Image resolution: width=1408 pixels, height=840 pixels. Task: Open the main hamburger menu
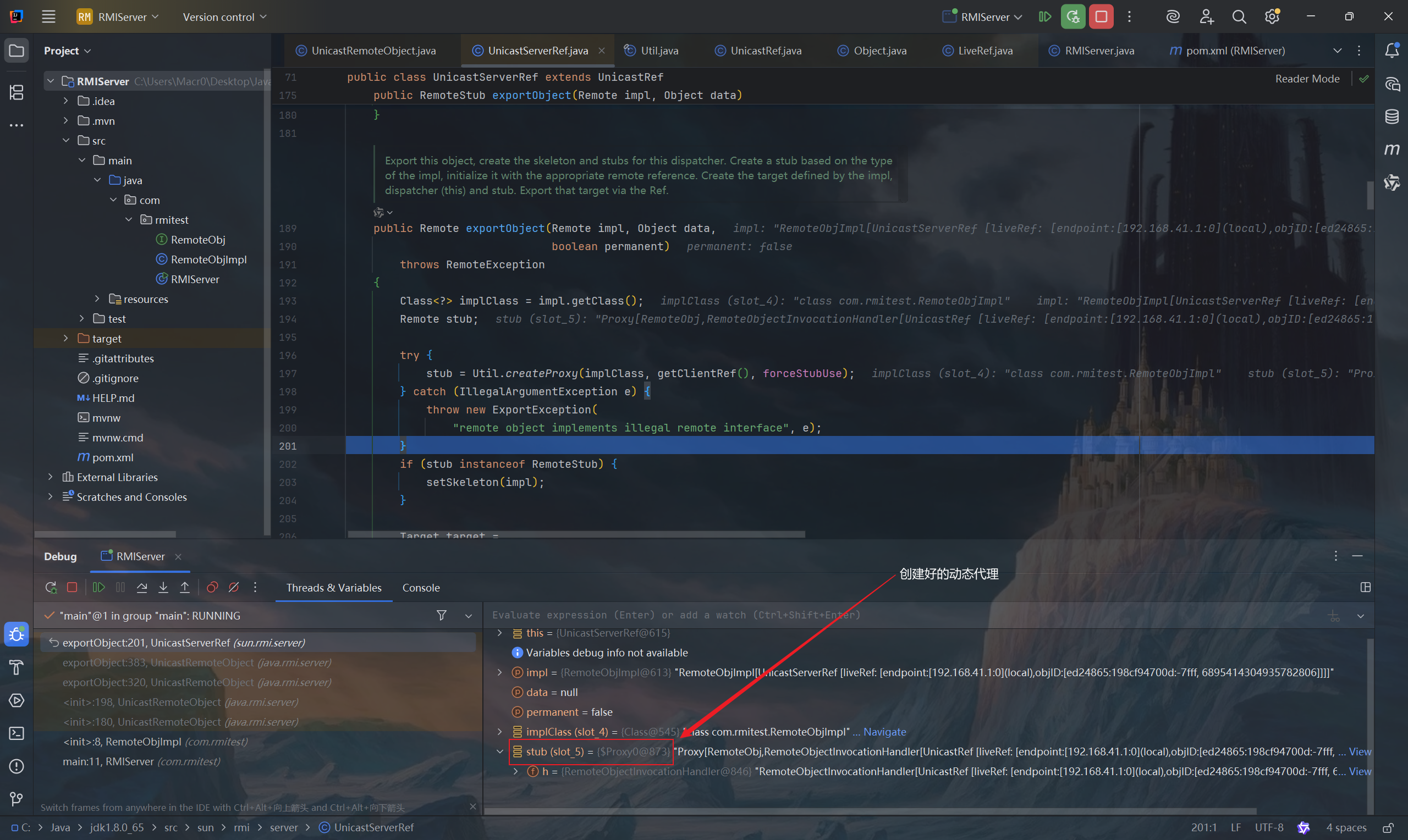point(49,17)
